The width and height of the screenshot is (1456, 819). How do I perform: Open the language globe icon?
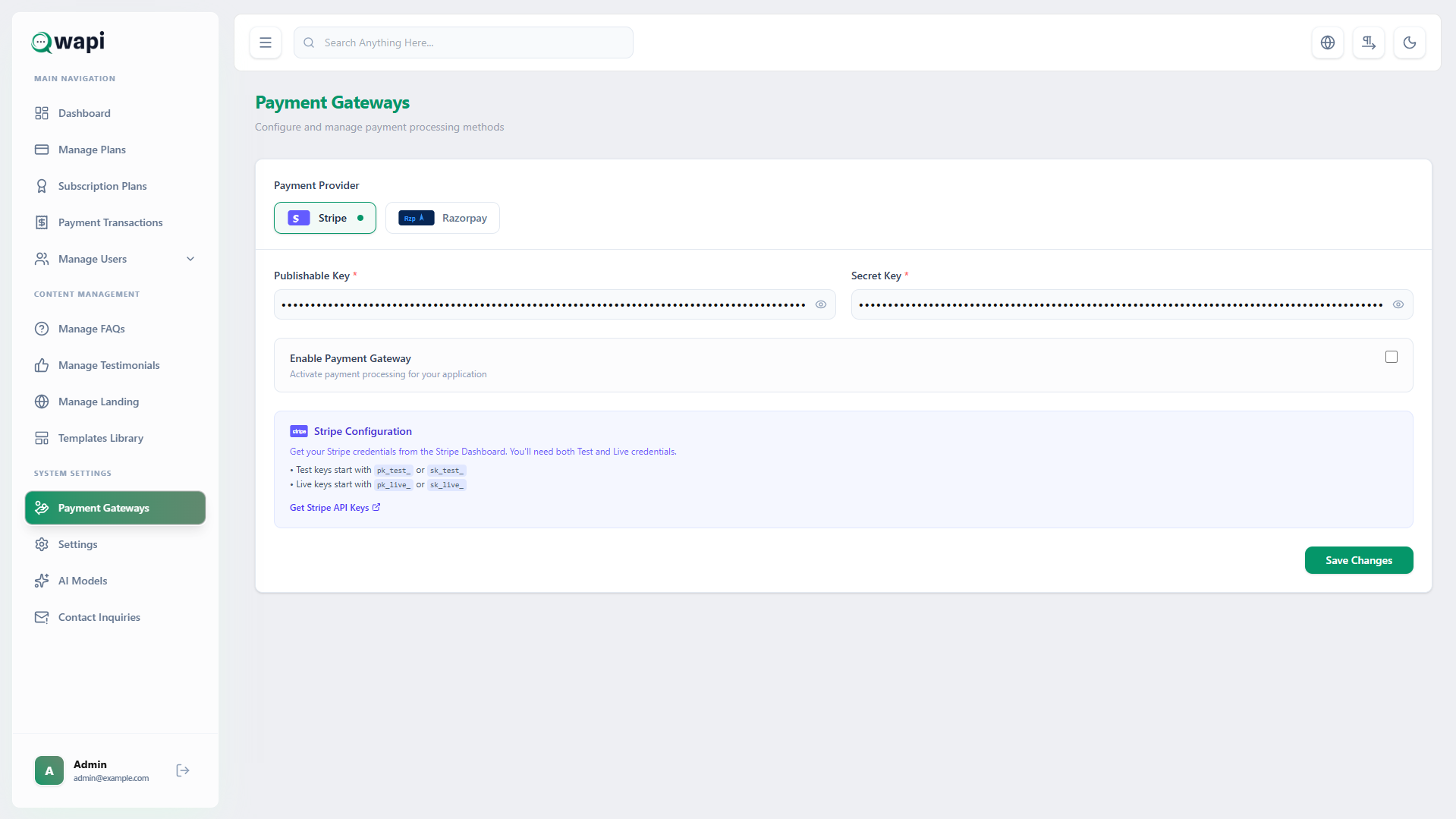click(x=1327, y=43)
